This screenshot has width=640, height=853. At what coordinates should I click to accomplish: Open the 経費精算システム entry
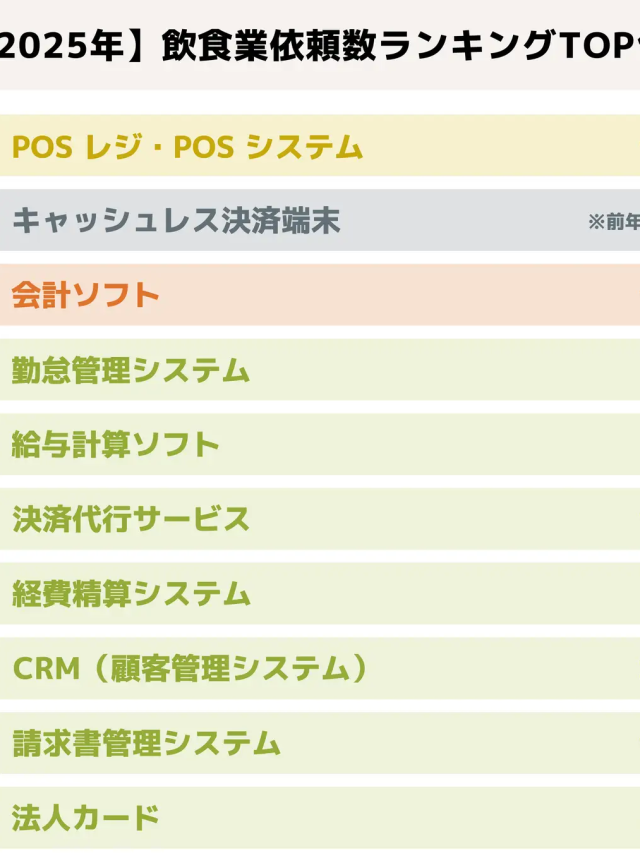(x=320, y=594)
